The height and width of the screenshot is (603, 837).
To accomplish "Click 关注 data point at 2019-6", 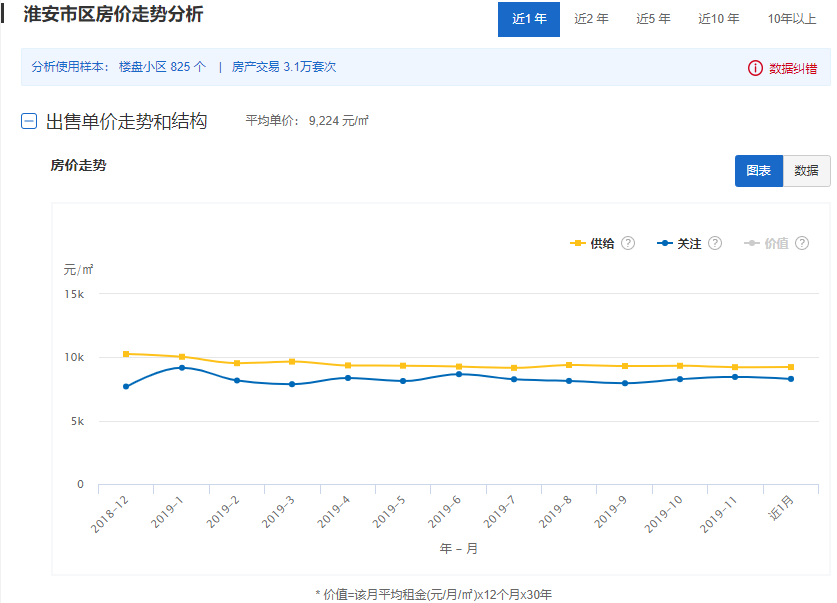I will (458, 374).
